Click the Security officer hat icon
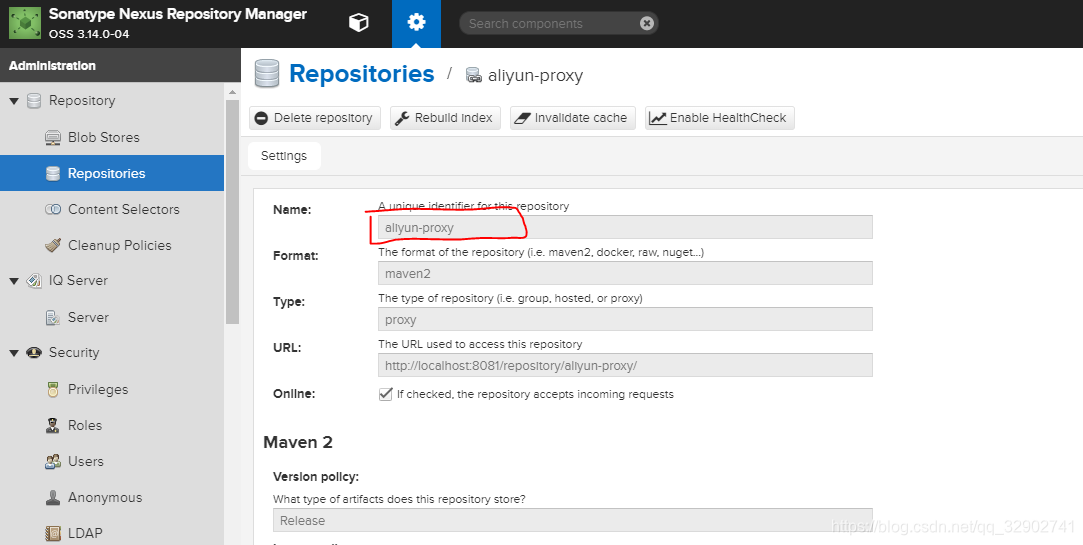Viewport: 1083px width, 545px height. click(34, 352)
